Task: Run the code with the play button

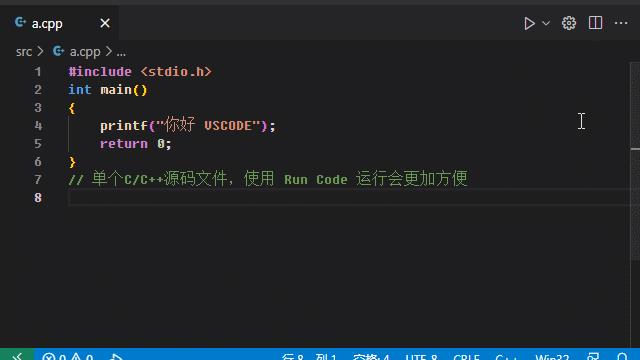Action: [529, 23]
